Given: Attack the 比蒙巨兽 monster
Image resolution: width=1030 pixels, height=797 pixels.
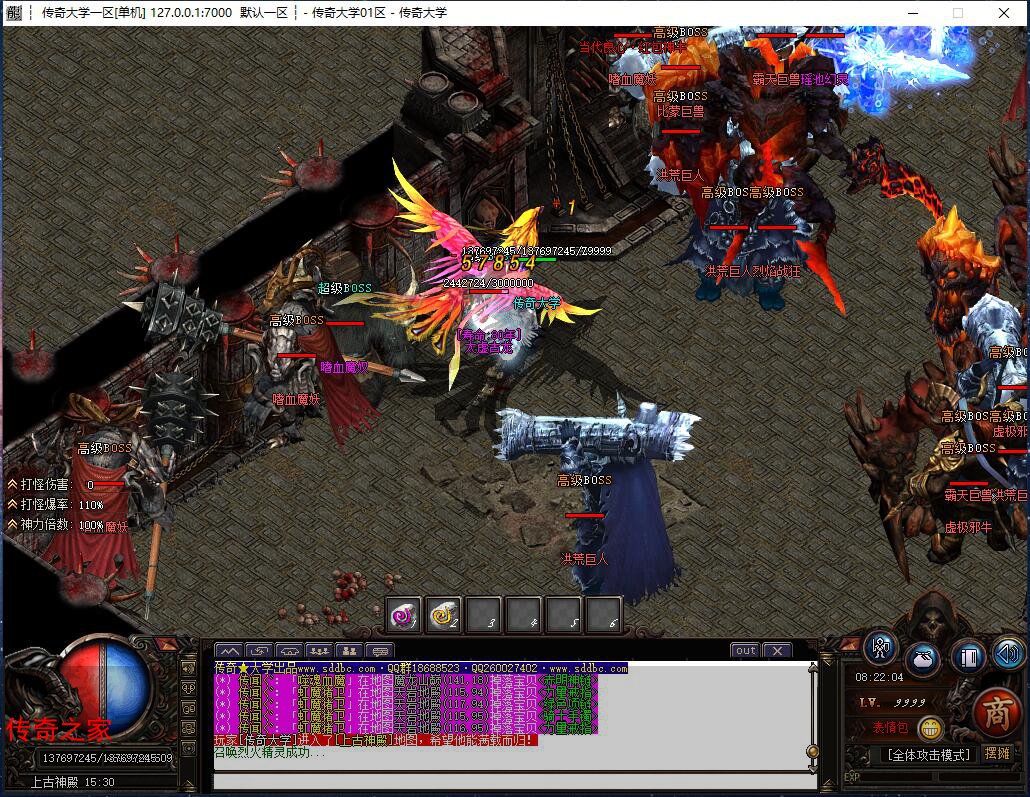Looking at the screenshot, I should click(681, 112).
